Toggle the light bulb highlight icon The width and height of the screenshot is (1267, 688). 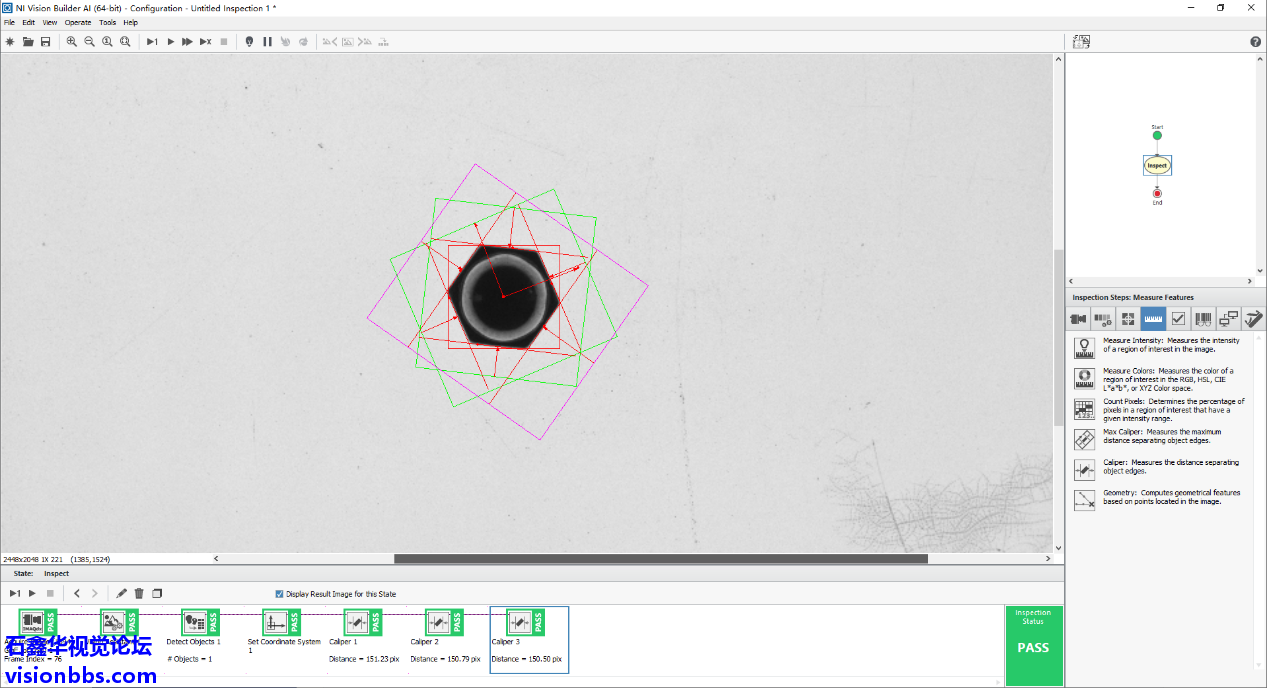pos(249,42)
